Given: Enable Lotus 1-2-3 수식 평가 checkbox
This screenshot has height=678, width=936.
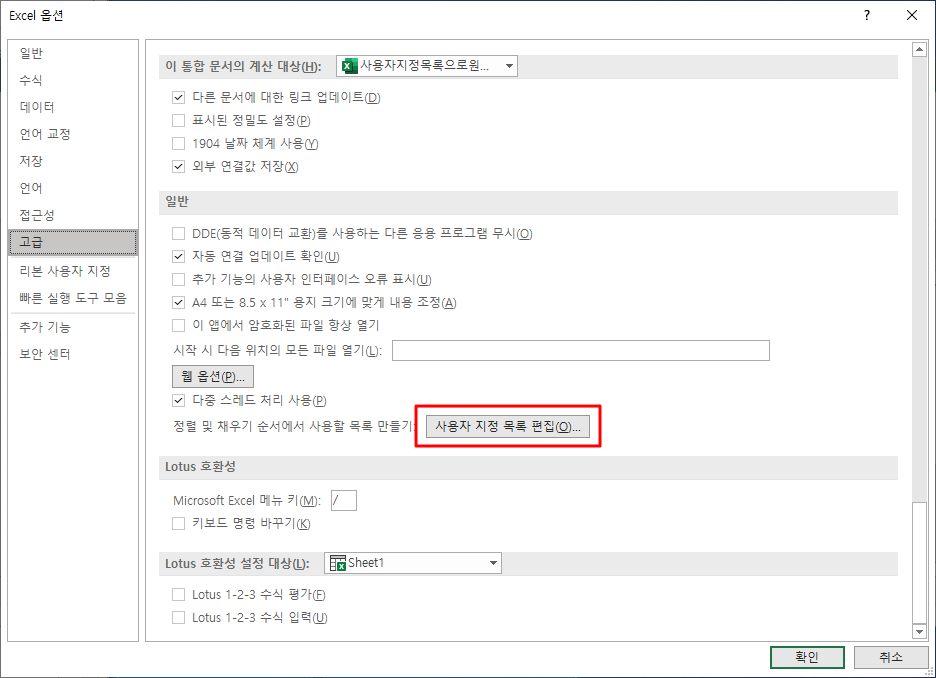Looking at the screenshot, I should (x=178, y=594).
